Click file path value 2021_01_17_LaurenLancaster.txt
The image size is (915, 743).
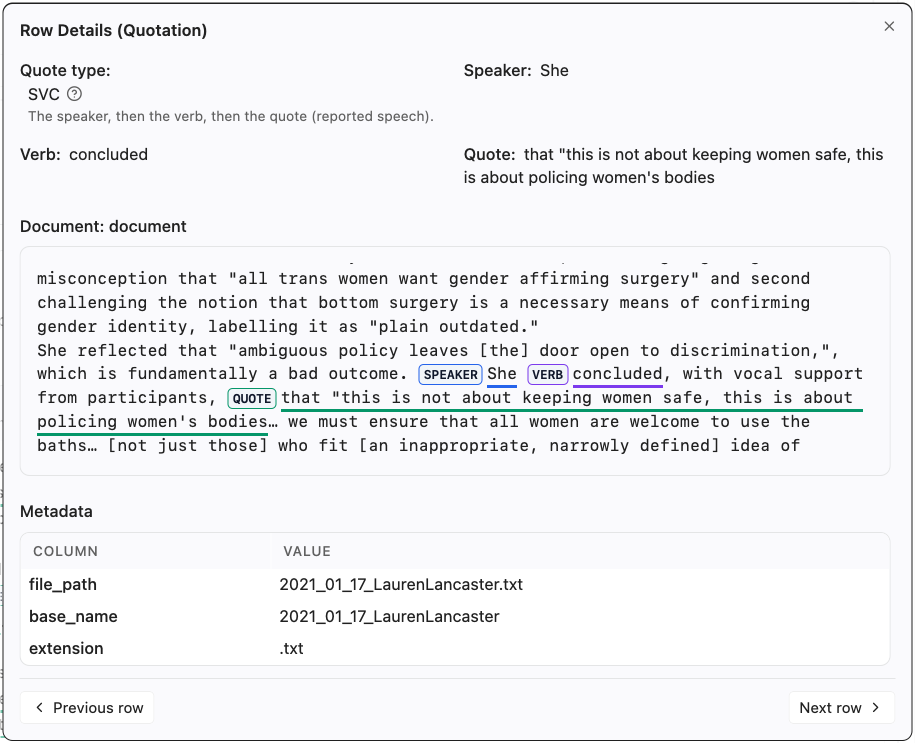tap(401, 584)
